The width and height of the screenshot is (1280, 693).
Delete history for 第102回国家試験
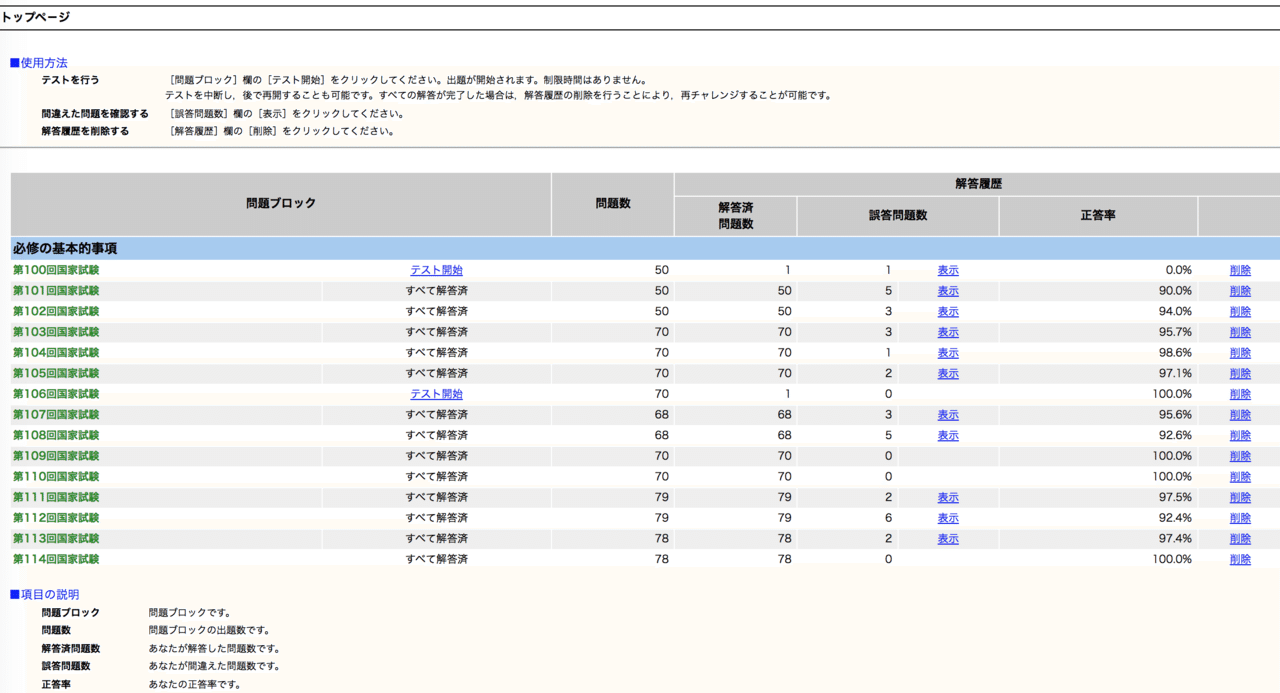[1240, 311]
